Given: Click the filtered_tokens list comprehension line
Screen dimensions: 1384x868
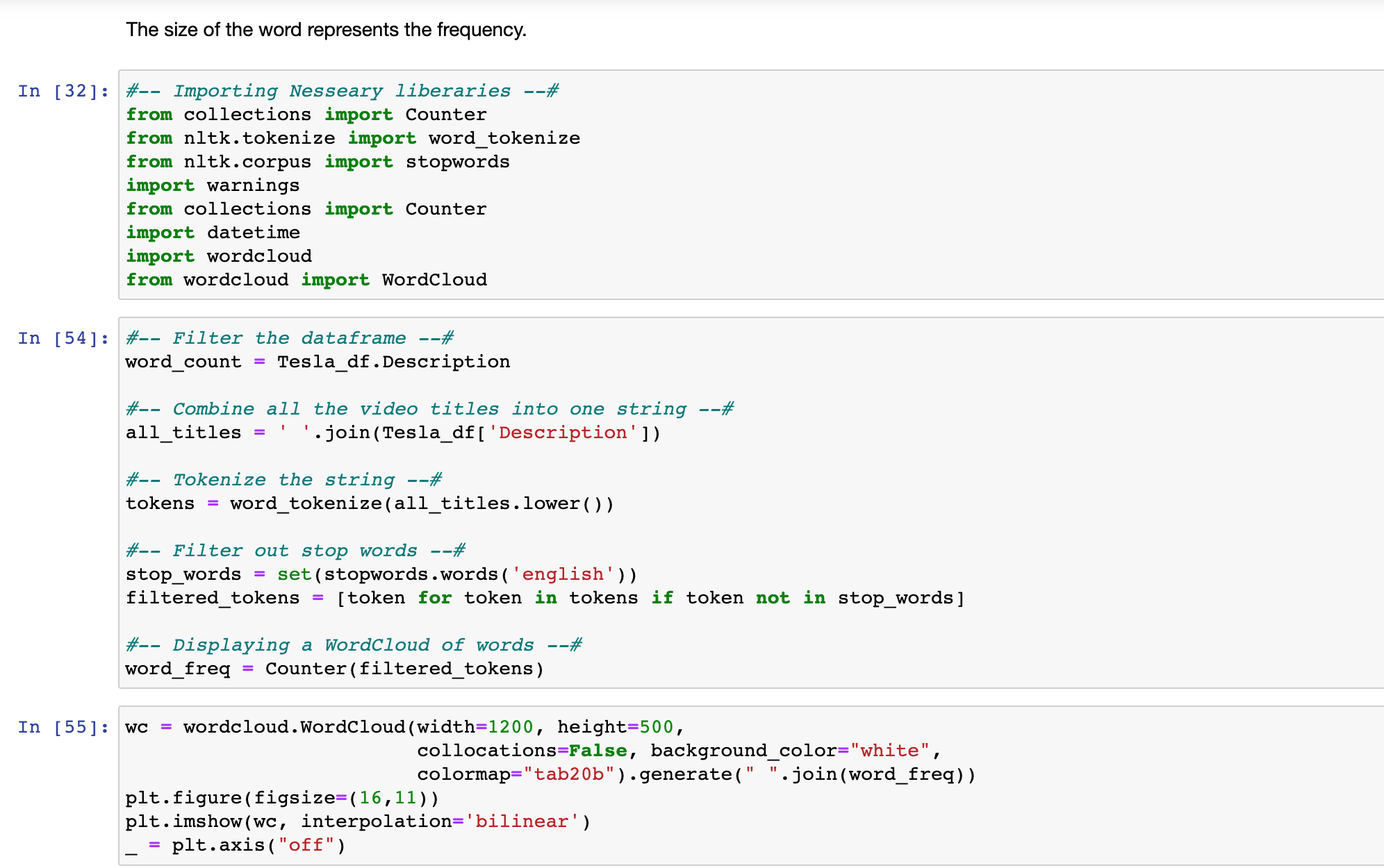Looking at the screenshot, I should (x=545, y=598).
